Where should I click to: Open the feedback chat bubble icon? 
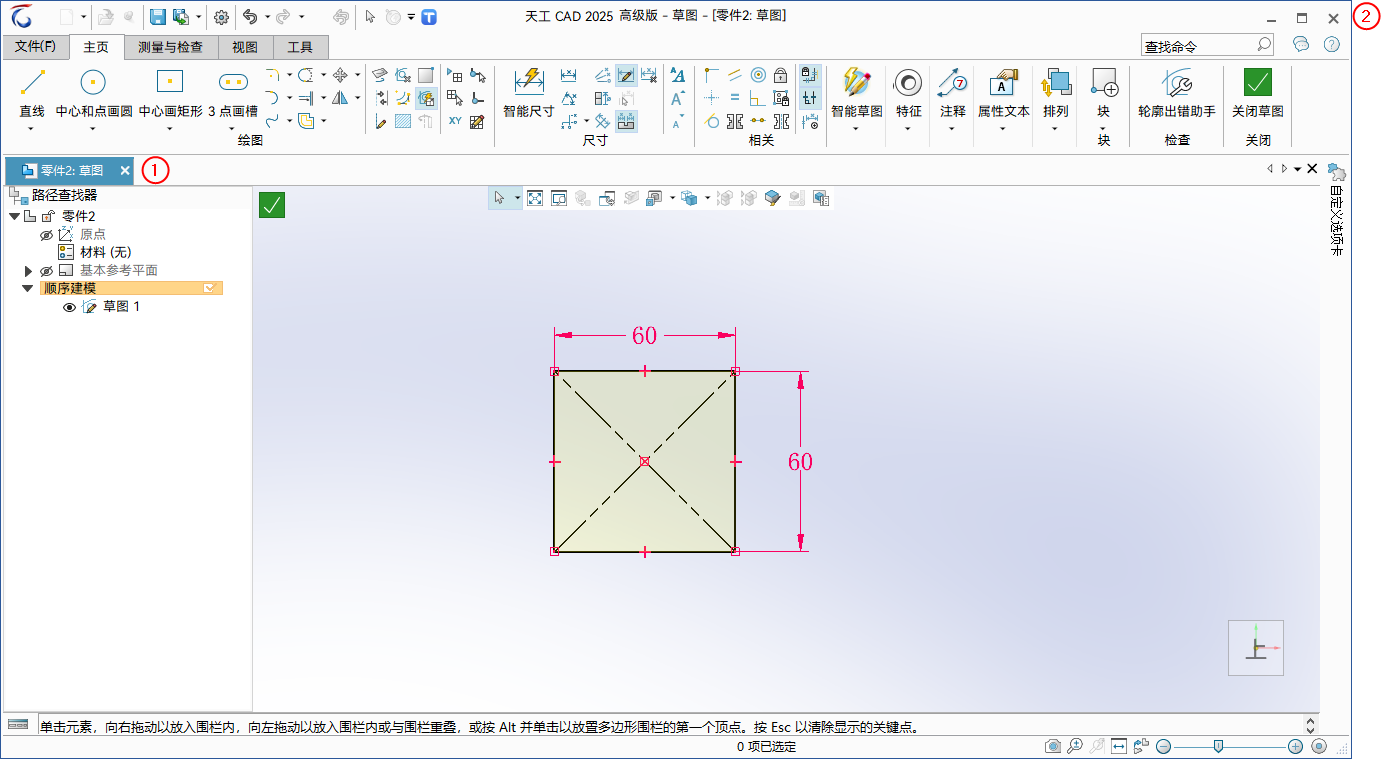pyautogui.click(x=1301, y=44)
